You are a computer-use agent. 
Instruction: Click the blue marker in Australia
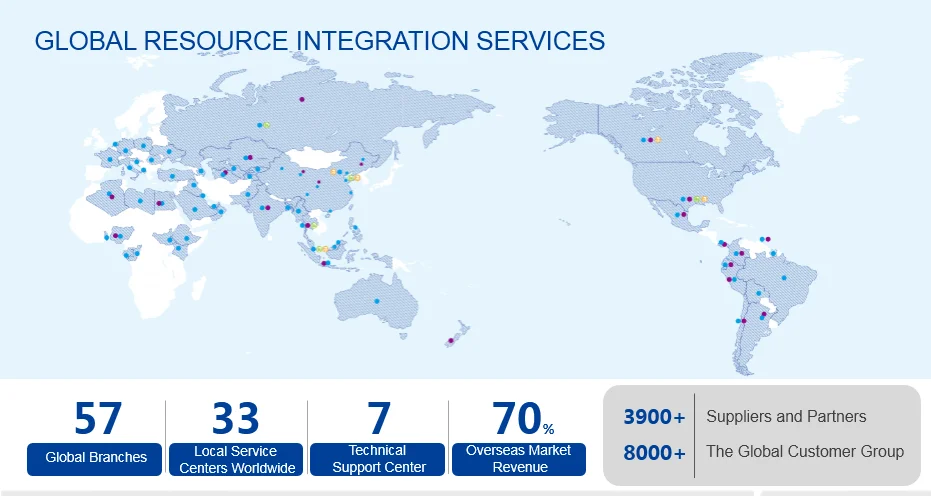[x=376, y=301]
